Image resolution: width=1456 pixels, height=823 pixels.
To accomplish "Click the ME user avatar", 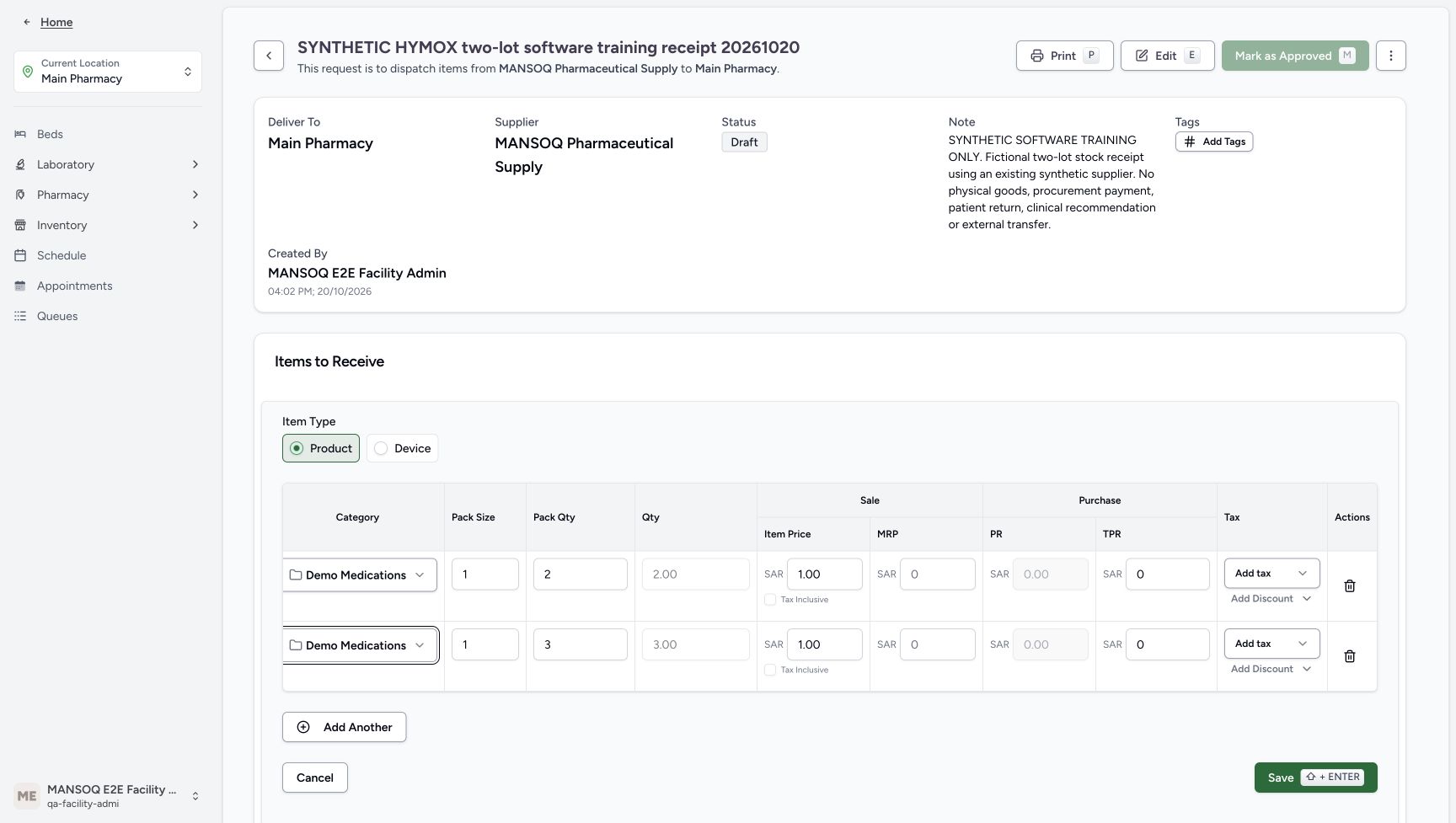I will 27,796.
